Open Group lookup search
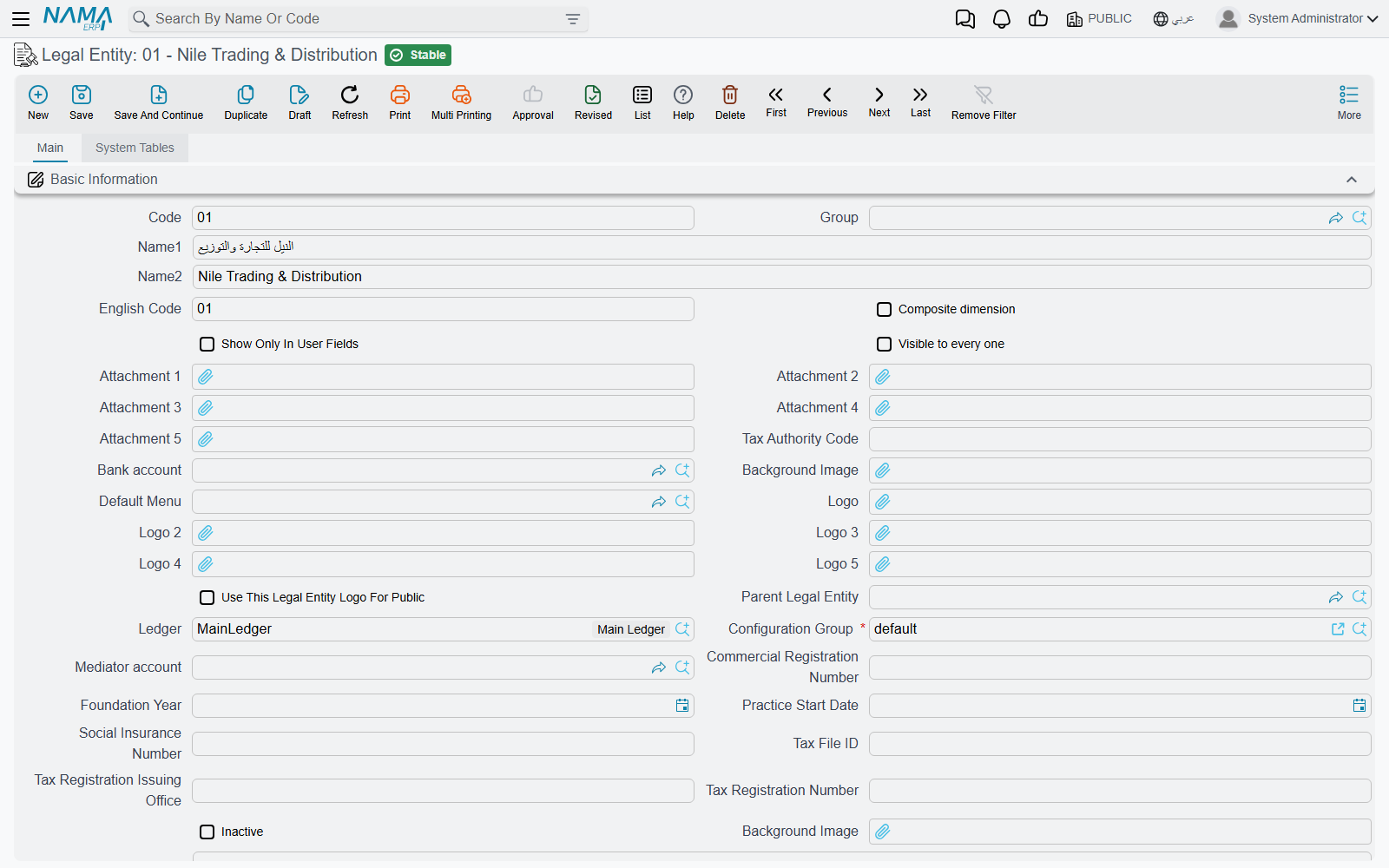 [1359, 218]
